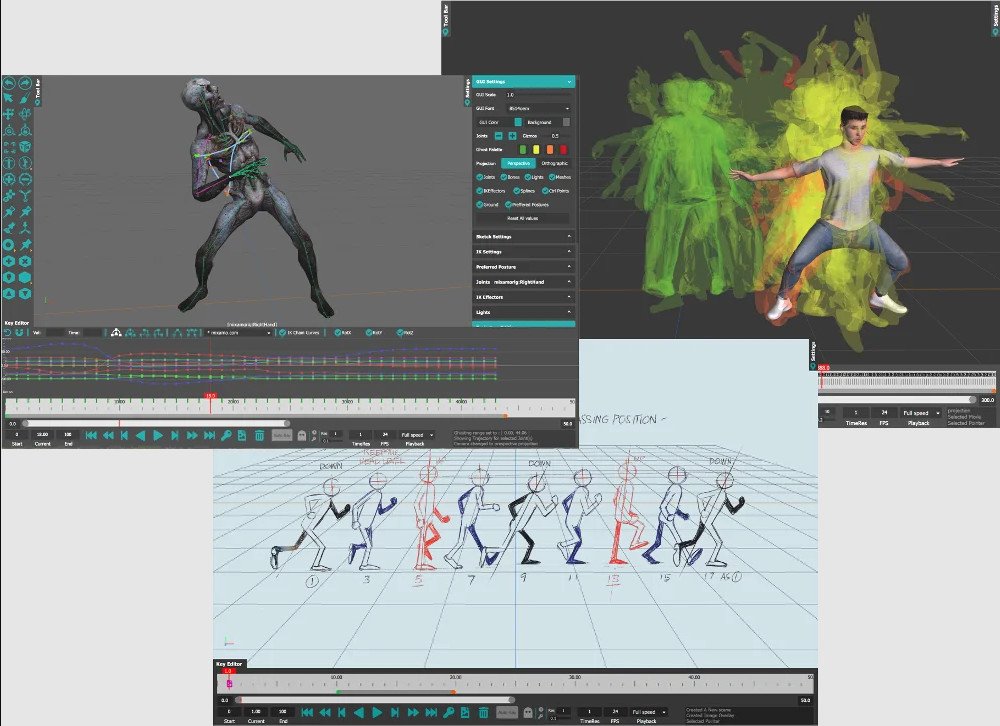The image size is (1000, 726).
Task: Select the sketch brush tool
Action: 23,98
